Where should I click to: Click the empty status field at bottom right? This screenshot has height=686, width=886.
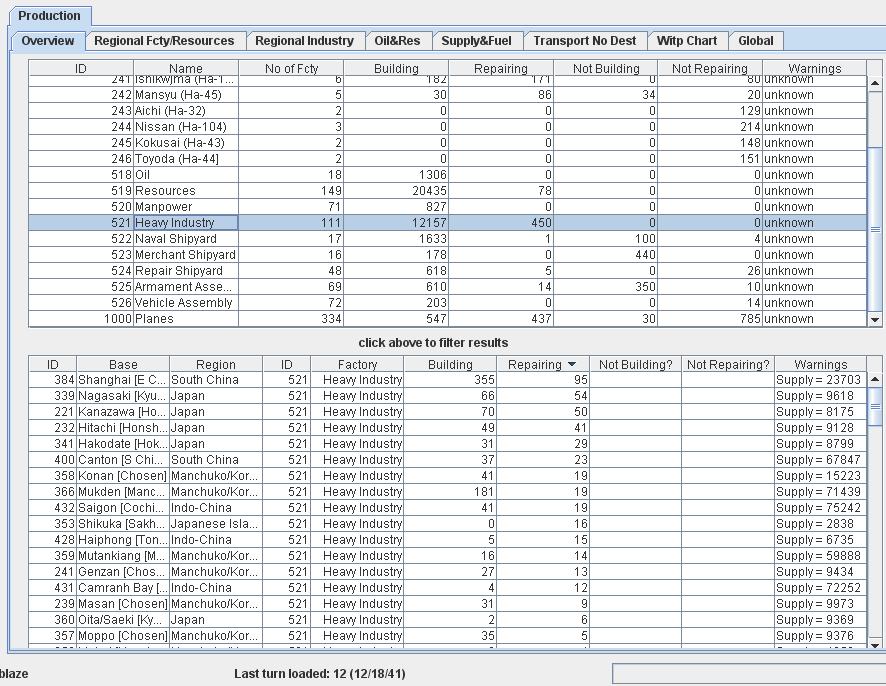tap(749, 674)
